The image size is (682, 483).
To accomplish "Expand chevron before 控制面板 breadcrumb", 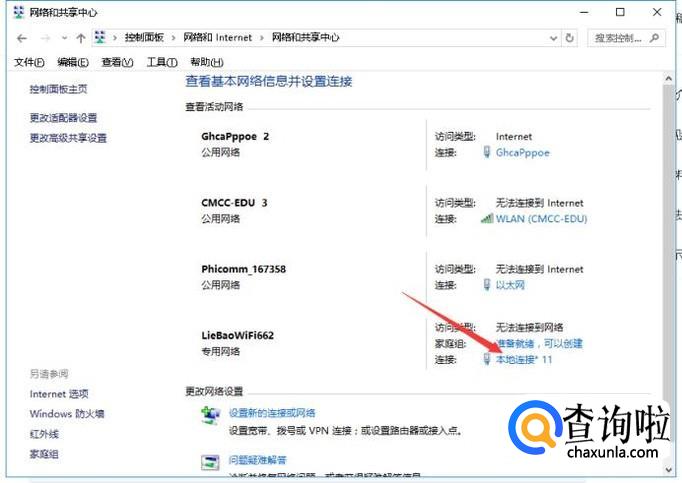I will point(115,38).
